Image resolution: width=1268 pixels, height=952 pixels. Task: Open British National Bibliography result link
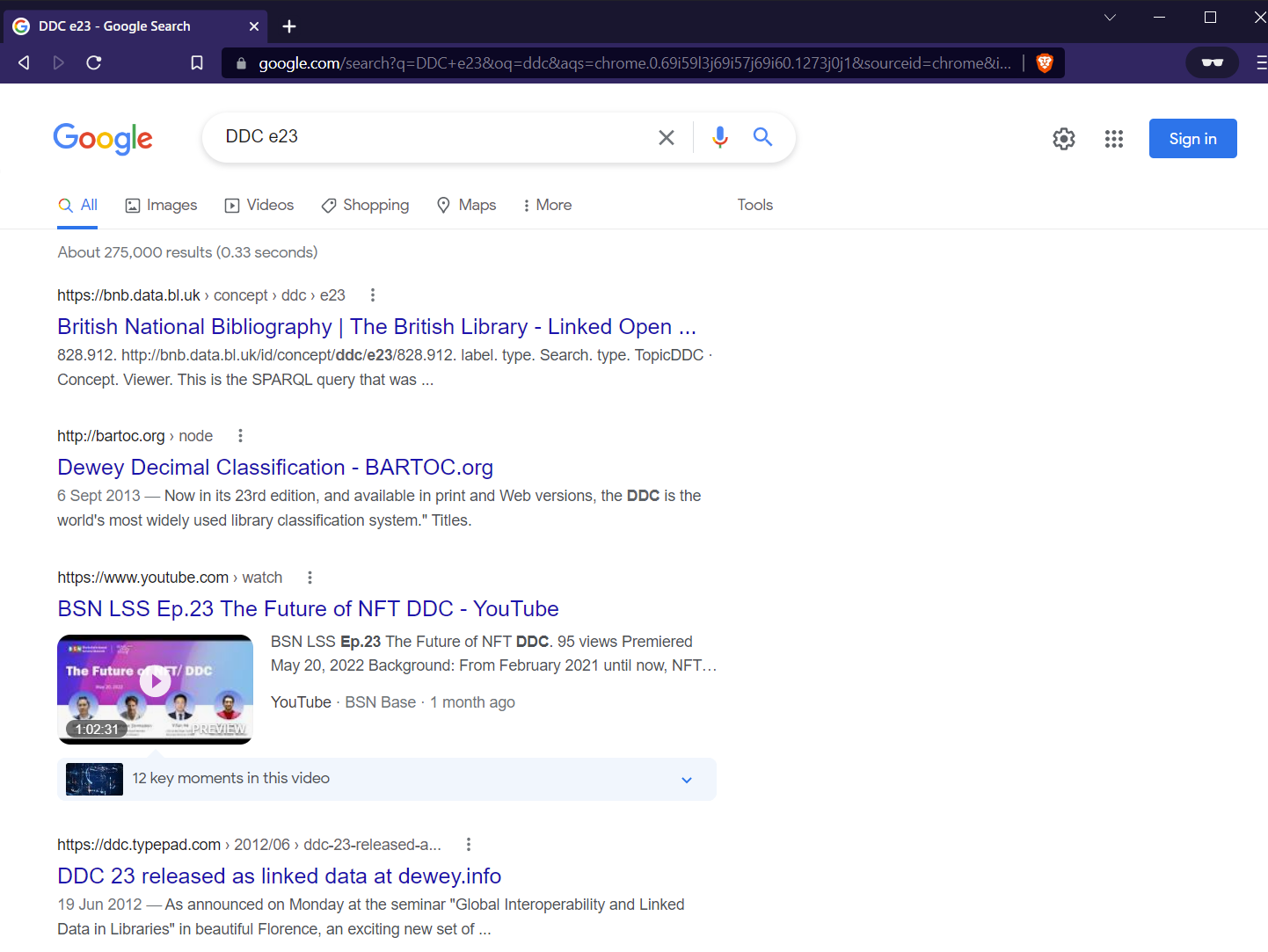tap(376, 327)
